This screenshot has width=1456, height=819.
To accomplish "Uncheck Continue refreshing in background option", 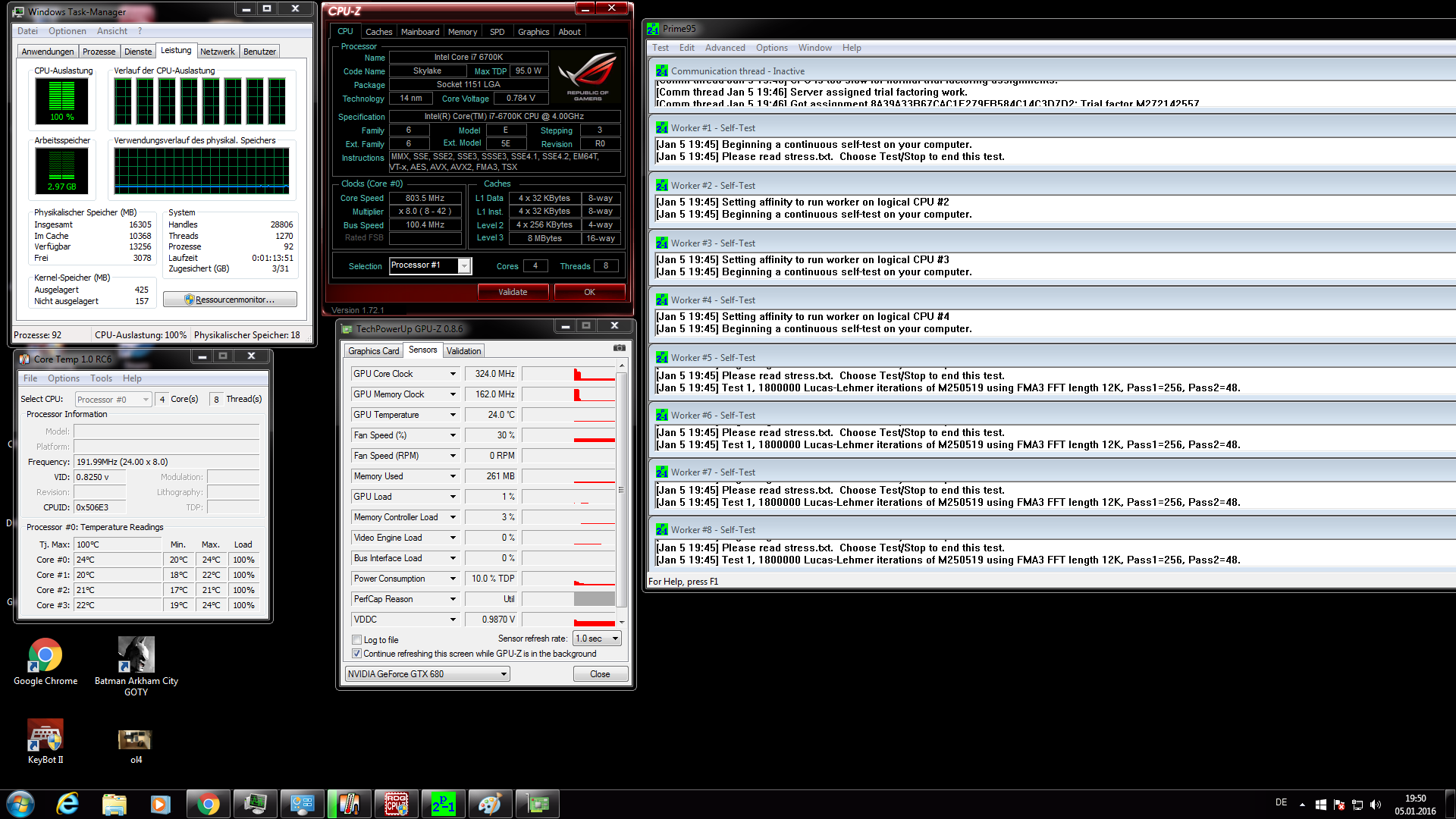I will pyautogui.click(x=357, y=654).
